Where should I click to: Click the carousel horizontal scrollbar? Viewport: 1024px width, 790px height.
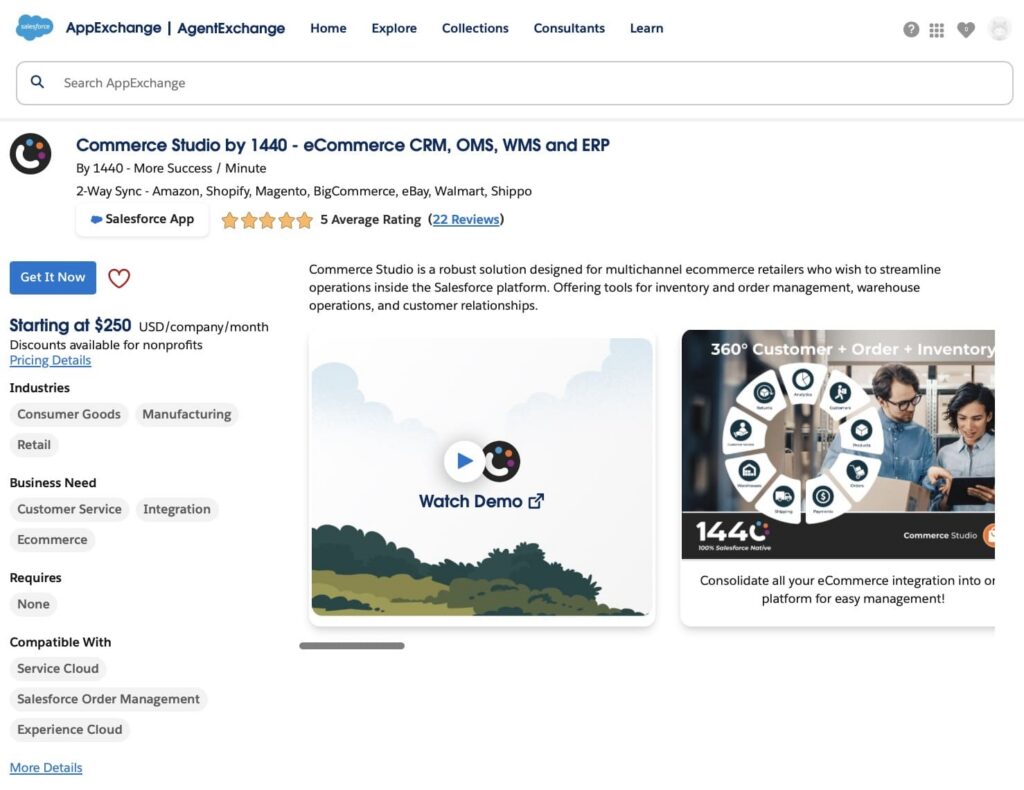[352, 646]
